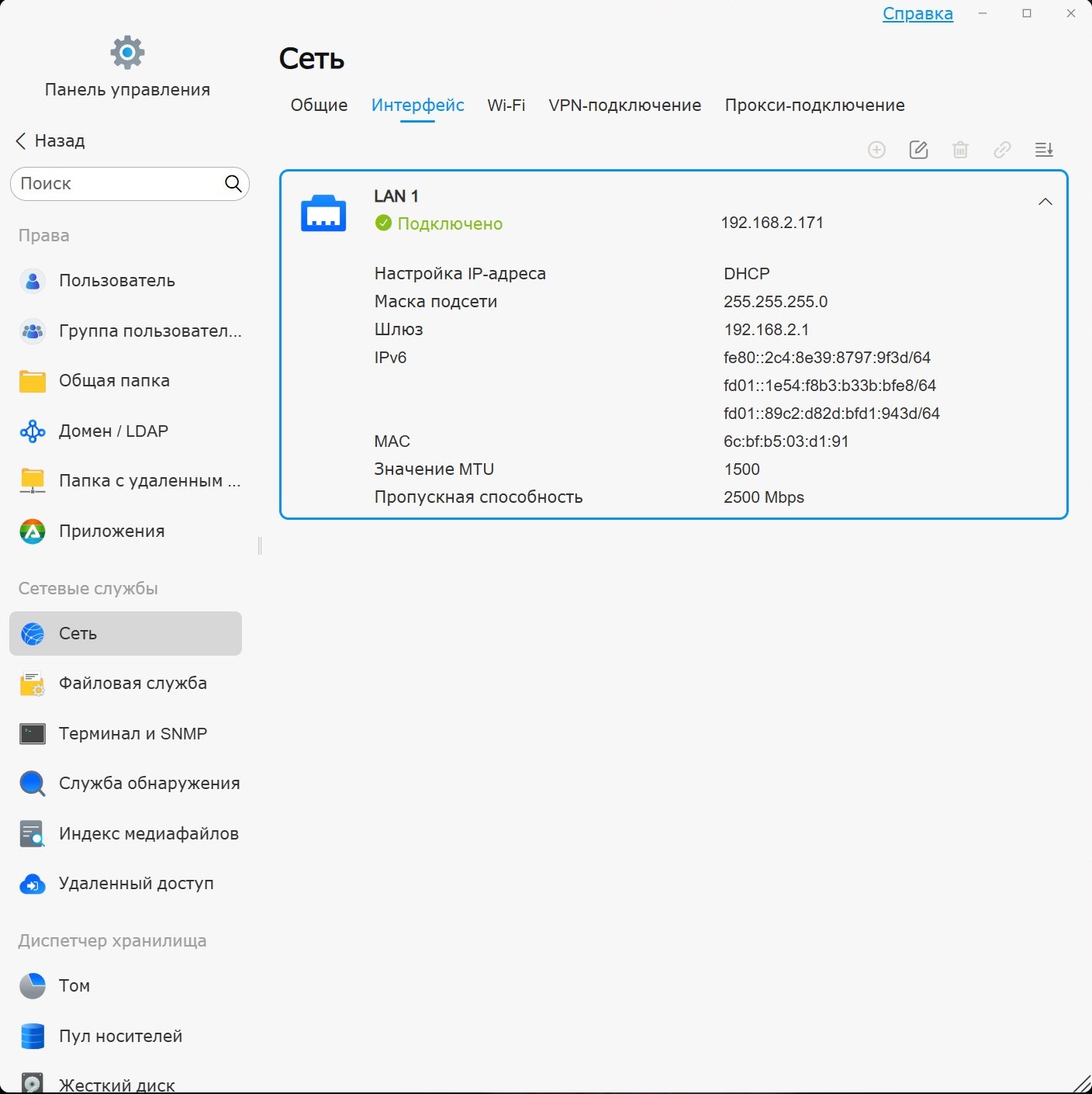
Task: Click the Поиск search input field
Action: coord(116,184)
